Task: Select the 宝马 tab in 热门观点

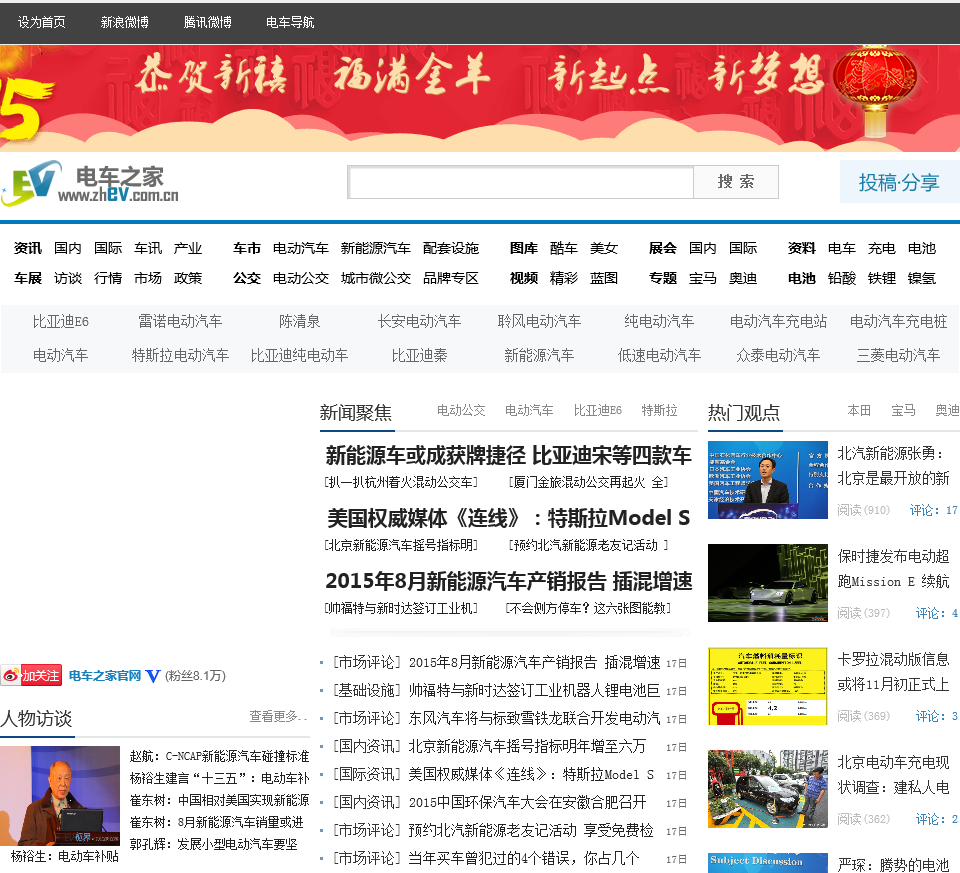Action: 903,410
